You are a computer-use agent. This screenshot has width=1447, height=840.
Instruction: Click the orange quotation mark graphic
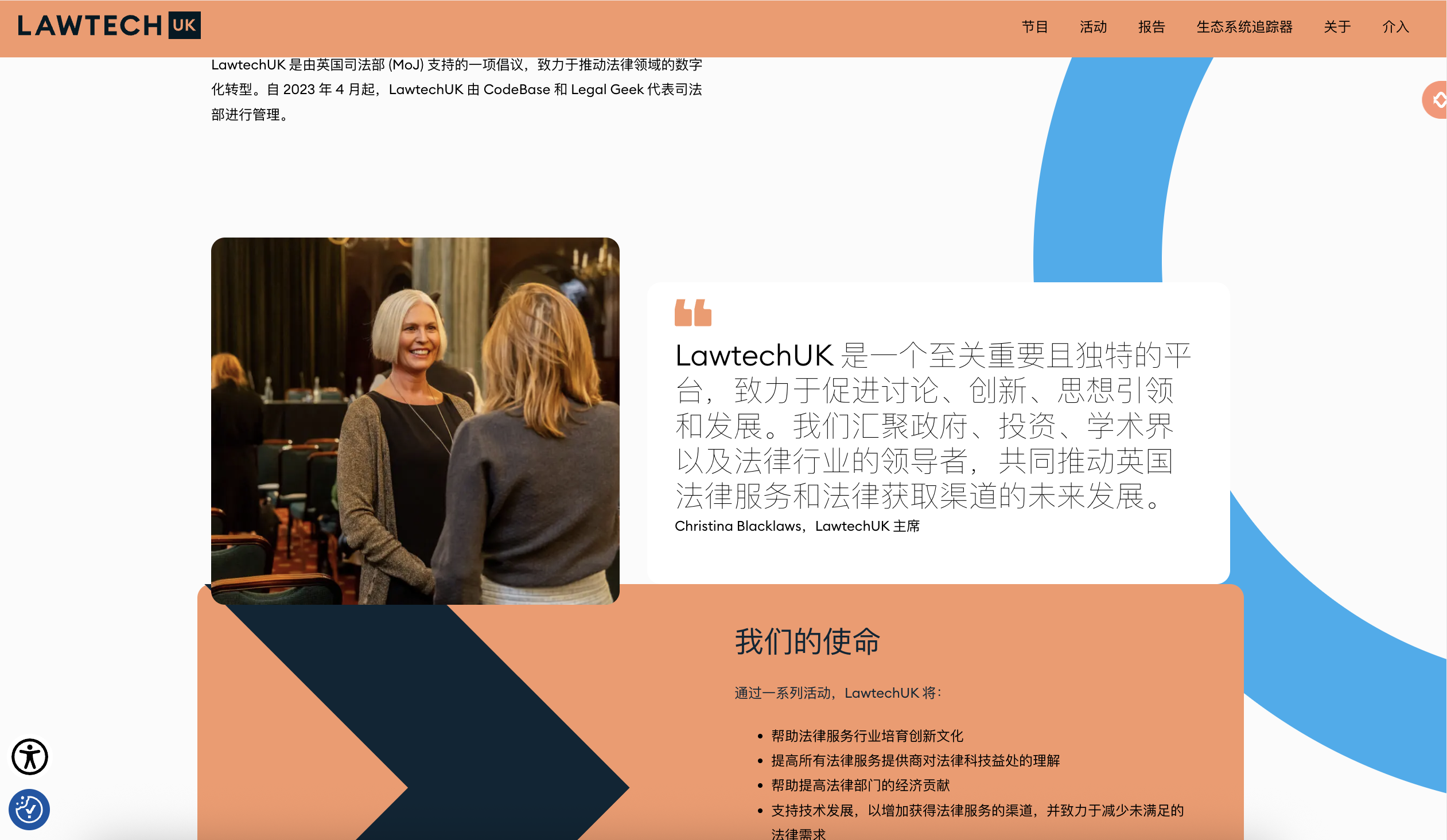(693, 313)
